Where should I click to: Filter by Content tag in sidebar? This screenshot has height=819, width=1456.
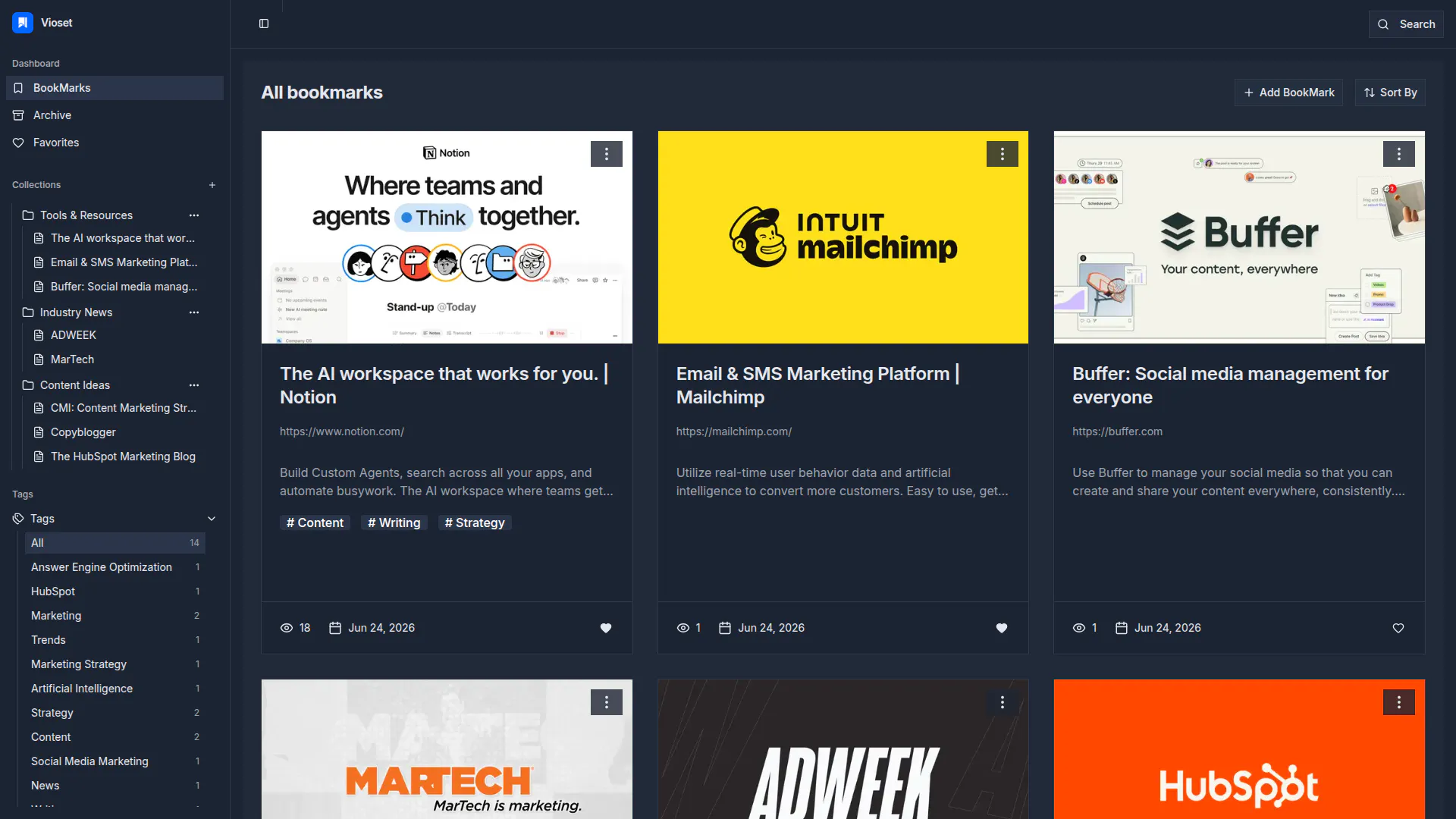(115, 737)
